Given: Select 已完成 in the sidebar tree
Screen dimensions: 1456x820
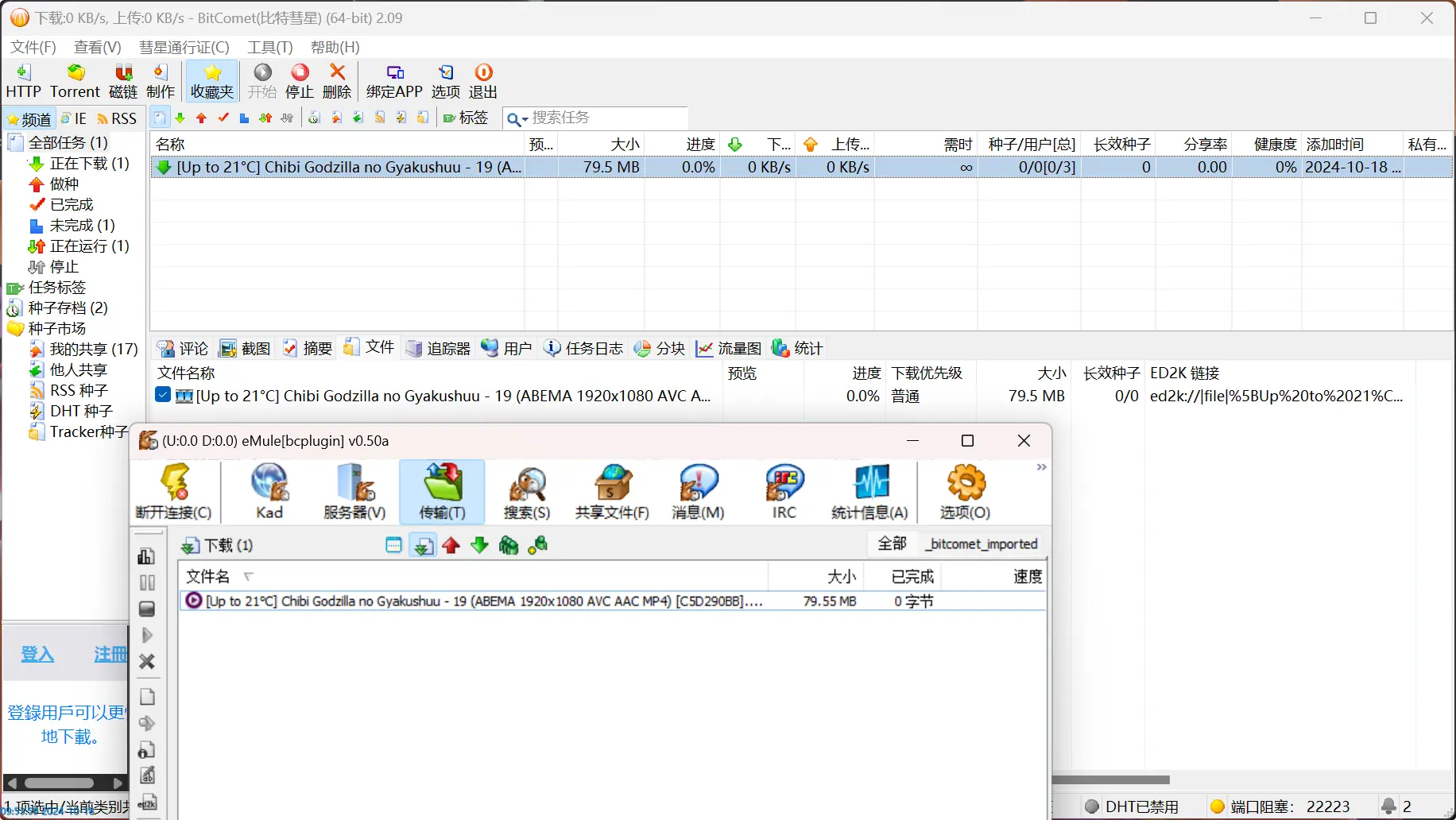Looking at the screenshot, I should (61, 204).
